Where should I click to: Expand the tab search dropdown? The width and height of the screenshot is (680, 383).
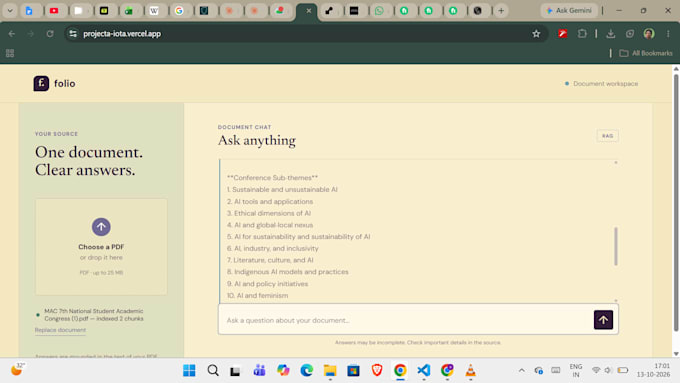(10, 10)
